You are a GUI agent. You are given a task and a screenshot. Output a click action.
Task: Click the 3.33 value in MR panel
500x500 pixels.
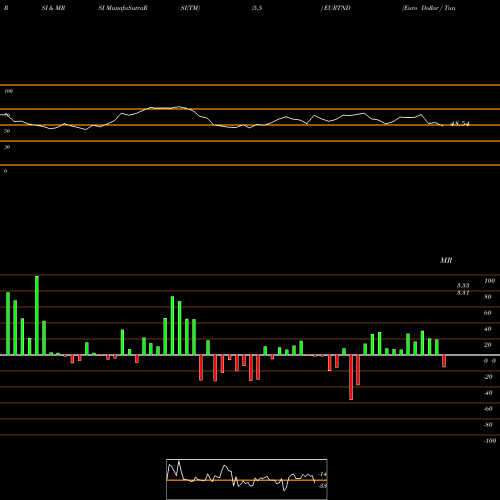(463, 285)
